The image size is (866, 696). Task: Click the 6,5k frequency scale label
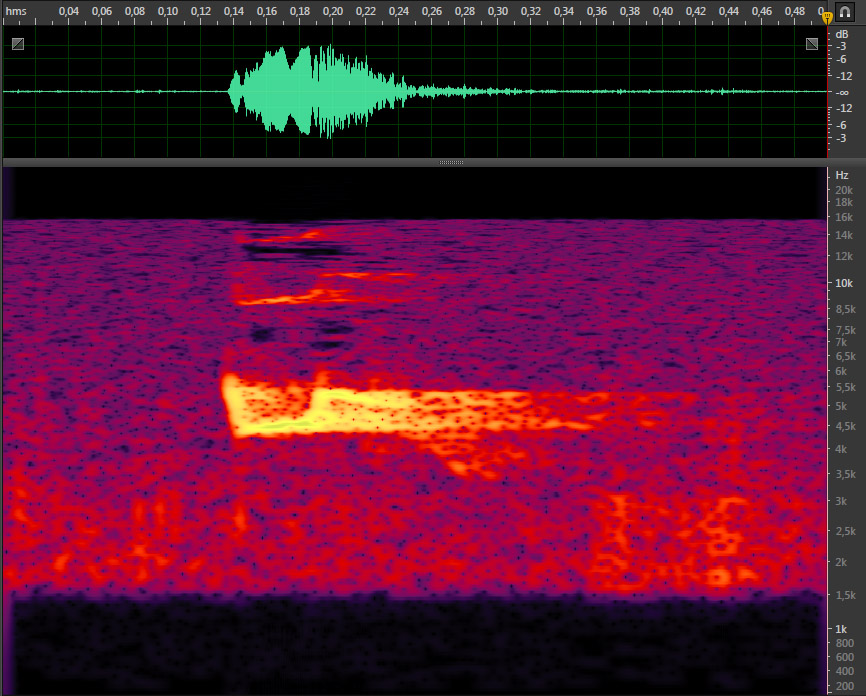tap(846, 356)
